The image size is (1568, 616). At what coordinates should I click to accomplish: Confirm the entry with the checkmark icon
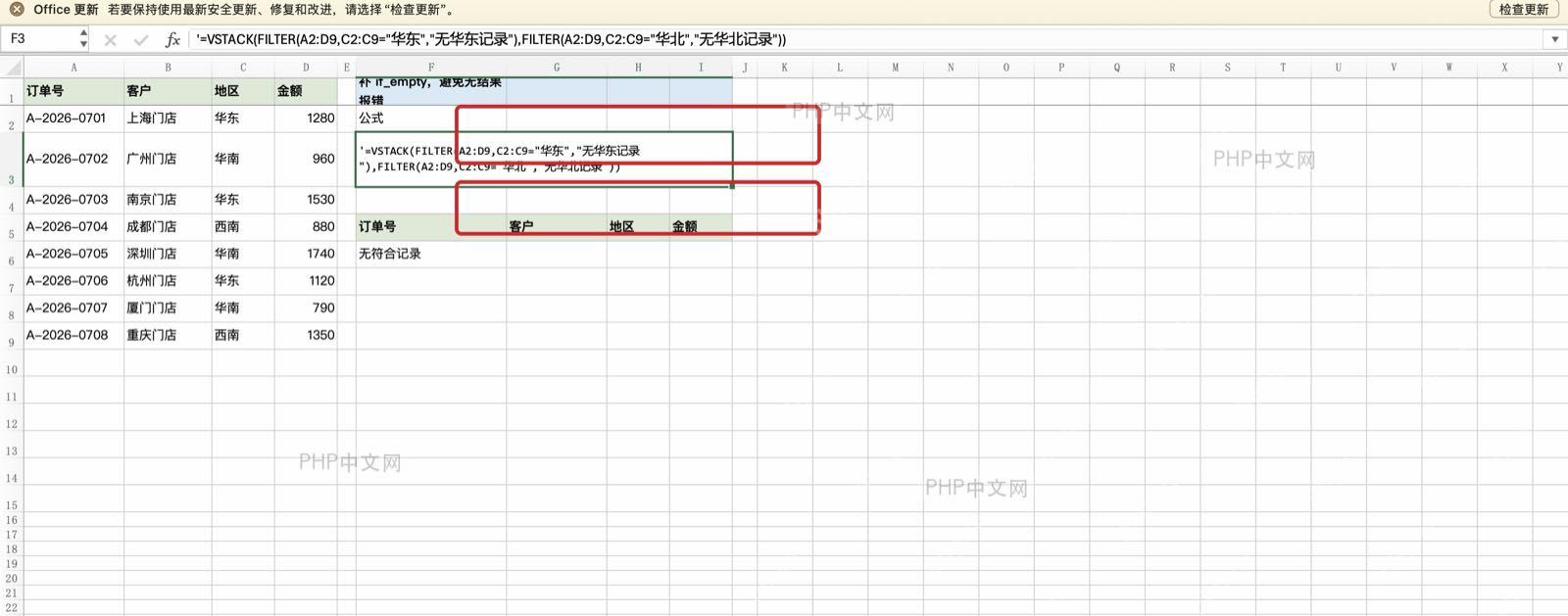coord(141,40)
